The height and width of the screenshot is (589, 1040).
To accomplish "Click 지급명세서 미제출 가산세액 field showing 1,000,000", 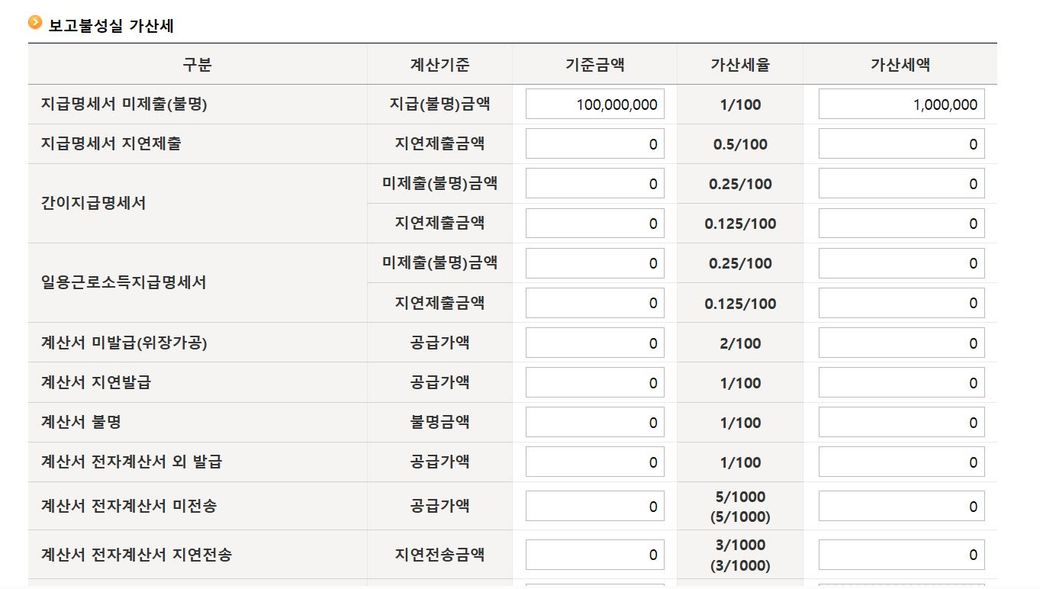I will point(901,104).
